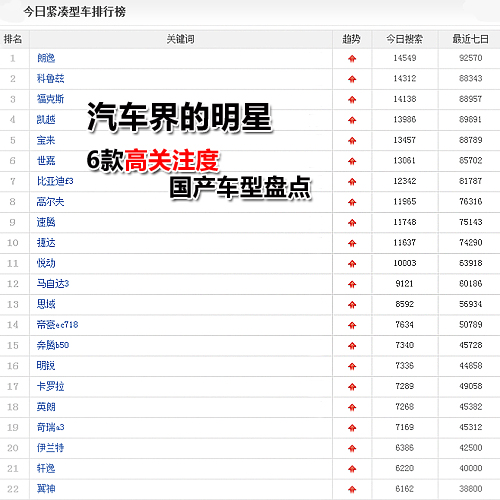
Task: Click the 关键词 column header
Action: (x=180, y=39)
